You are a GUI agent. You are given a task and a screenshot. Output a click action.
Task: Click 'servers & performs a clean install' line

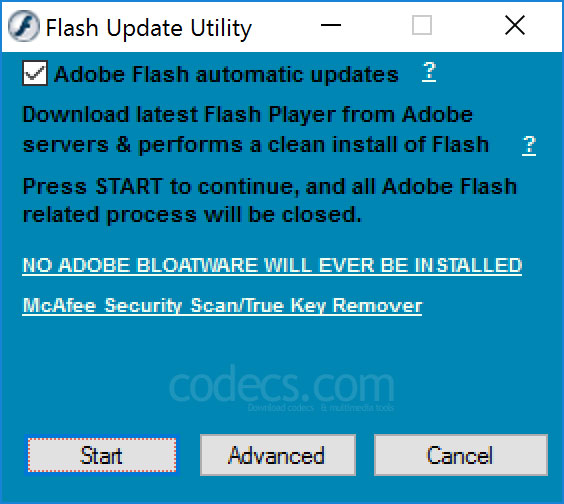click(x=255, y=145)
